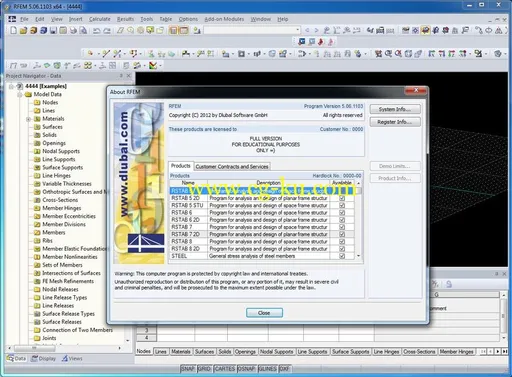Viewport: 512px width, 377px height.
Task: Toggle Available checkbox for RSTAB 5 2D
Action: tap(342, 198)
